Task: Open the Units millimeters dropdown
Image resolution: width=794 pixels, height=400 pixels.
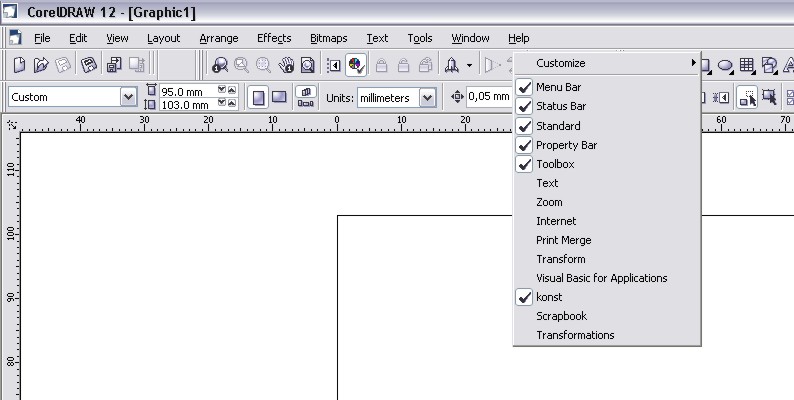Action: coord(427,97)
